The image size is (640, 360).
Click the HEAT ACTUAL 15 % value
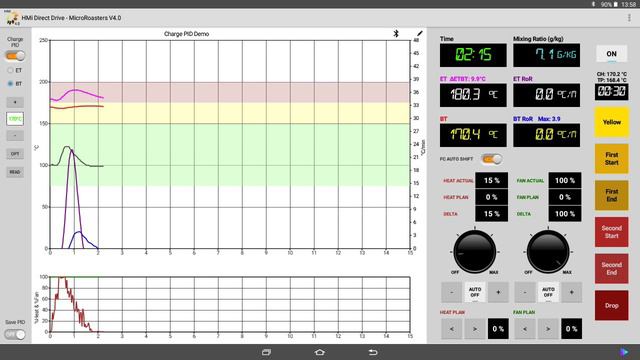pyautogui.click(x=491, y=180)
